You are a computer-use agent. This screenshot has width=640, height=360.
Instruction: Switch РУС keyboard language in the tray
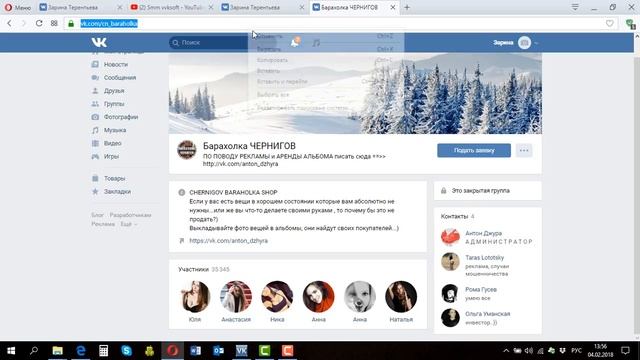coord(576,351)
